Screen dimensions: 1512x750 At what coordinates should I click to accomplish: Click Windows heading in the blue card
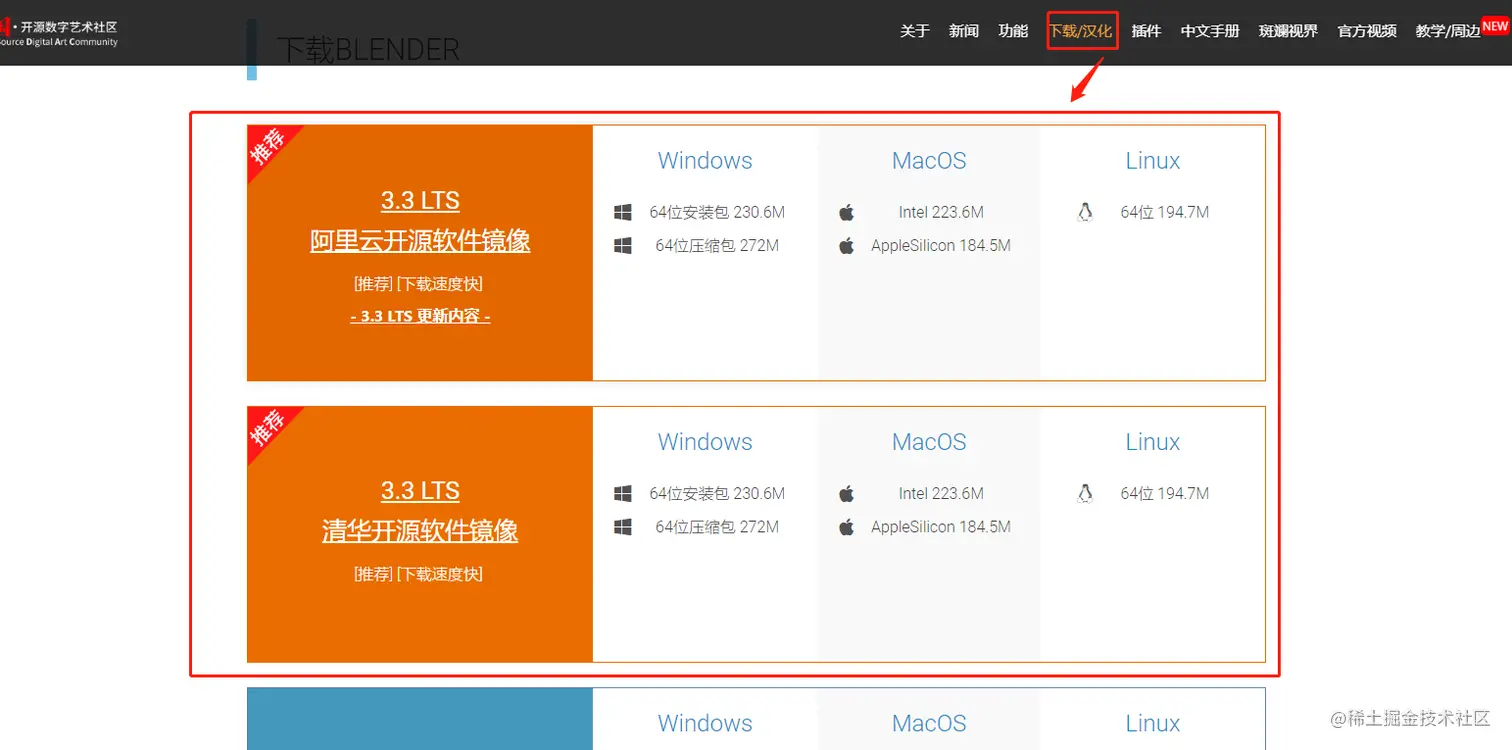pyautogui.click(x=705, y=723)
